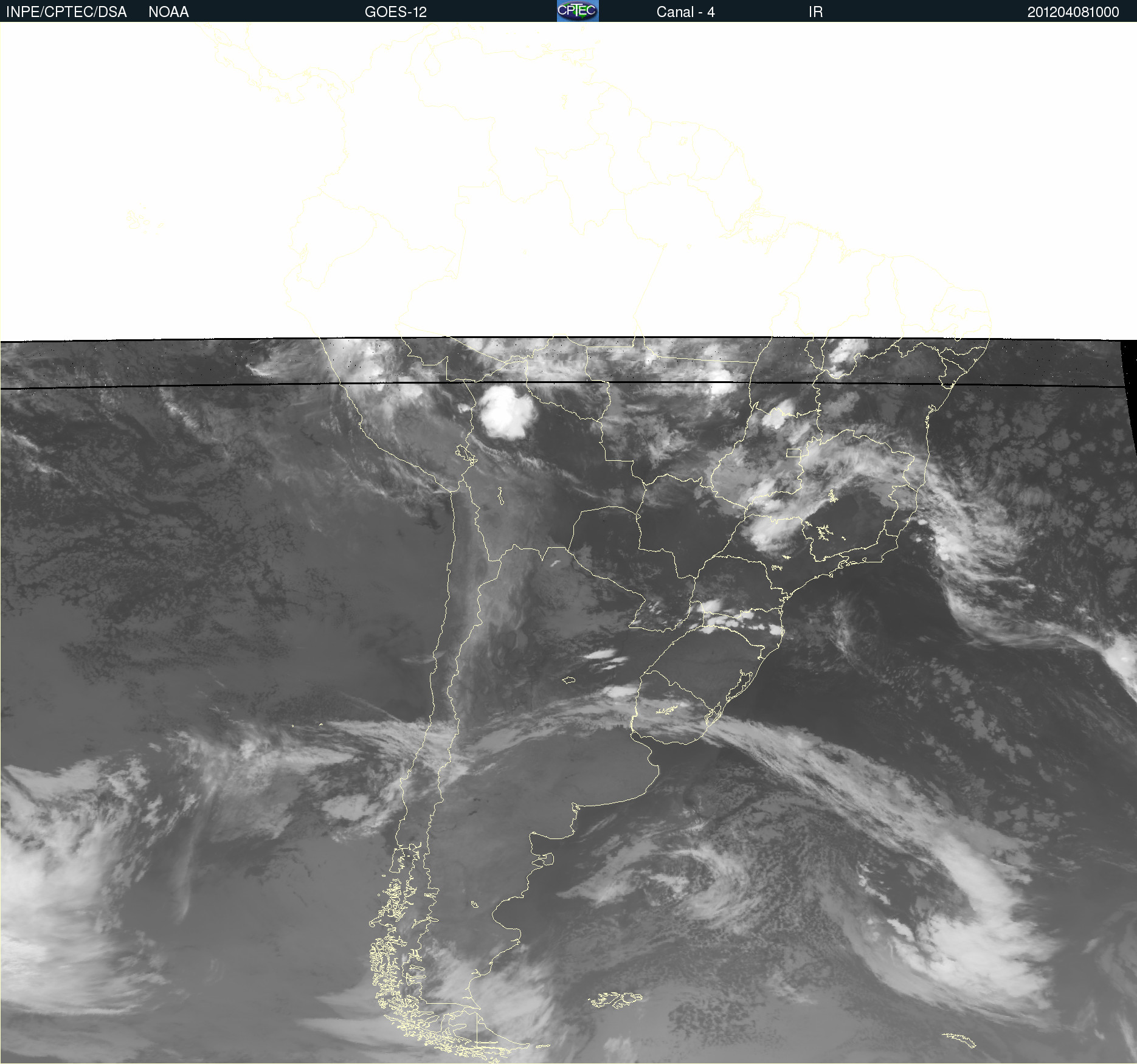This screenshot has height=1064, width=1137.
Task: Click the CPTEC logo in the header
Action: click(x=578, y=11)
